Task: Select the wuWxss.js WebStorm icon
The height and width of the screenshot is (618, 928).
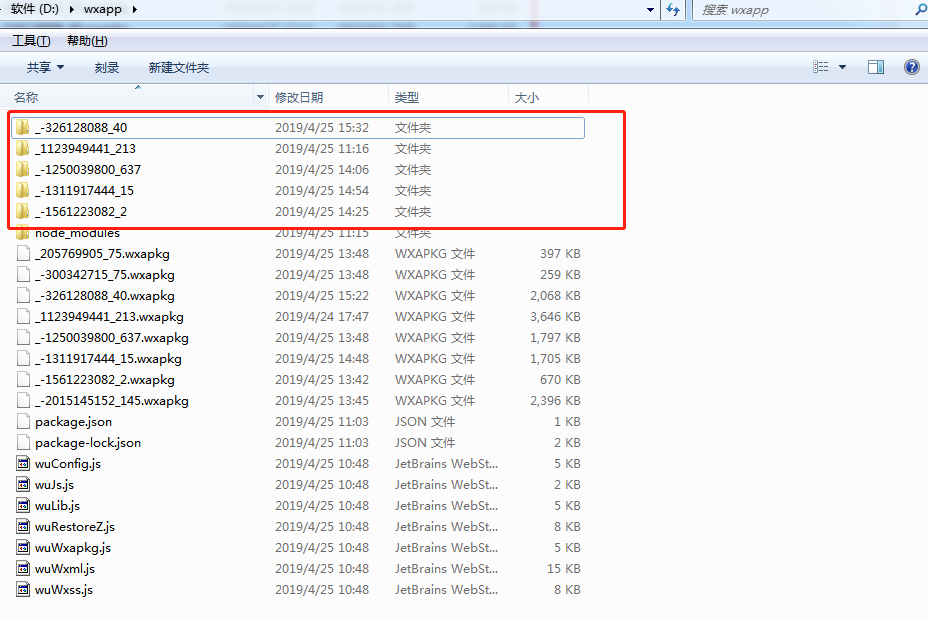Action: click(x=23, y=590)
